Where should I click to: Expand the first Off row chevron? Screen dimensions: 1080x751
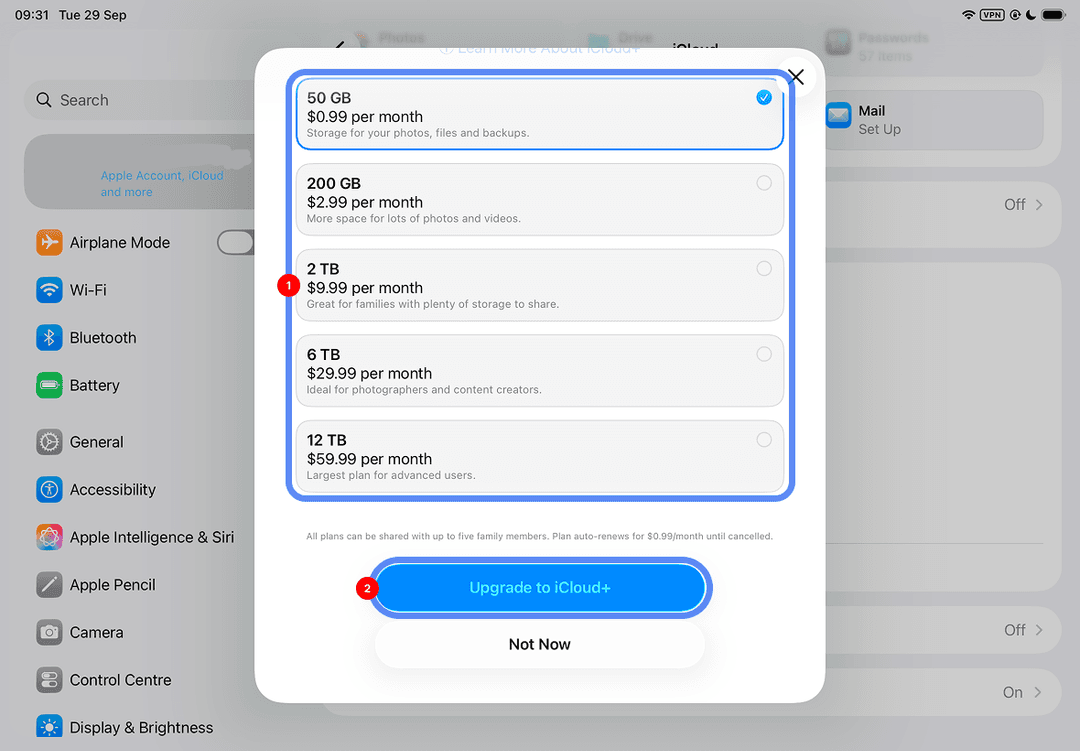(1039, 205)
